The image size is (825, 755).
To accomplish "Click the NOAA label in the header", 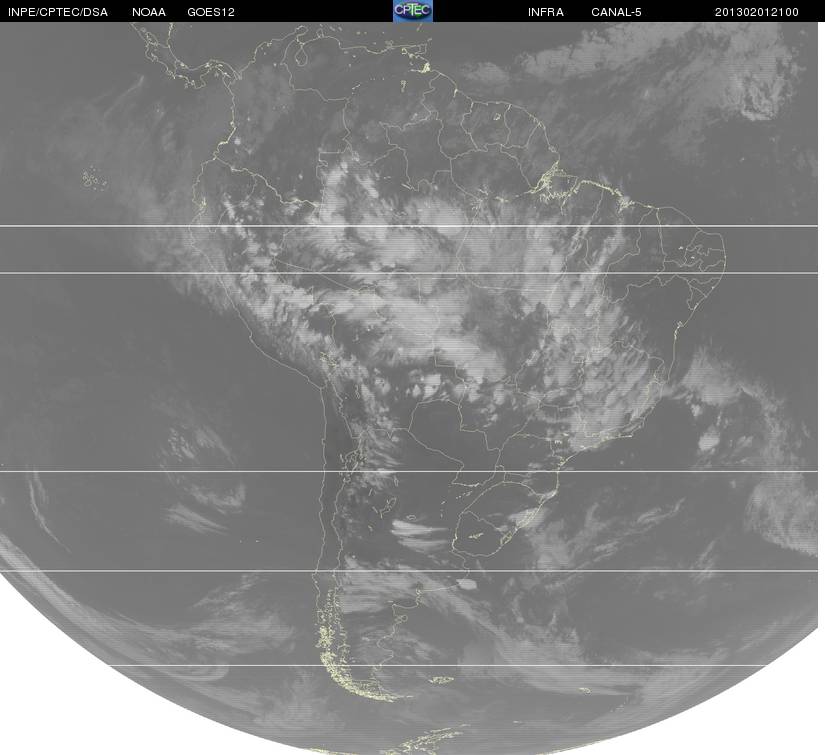I will click(x=149, y=12).
